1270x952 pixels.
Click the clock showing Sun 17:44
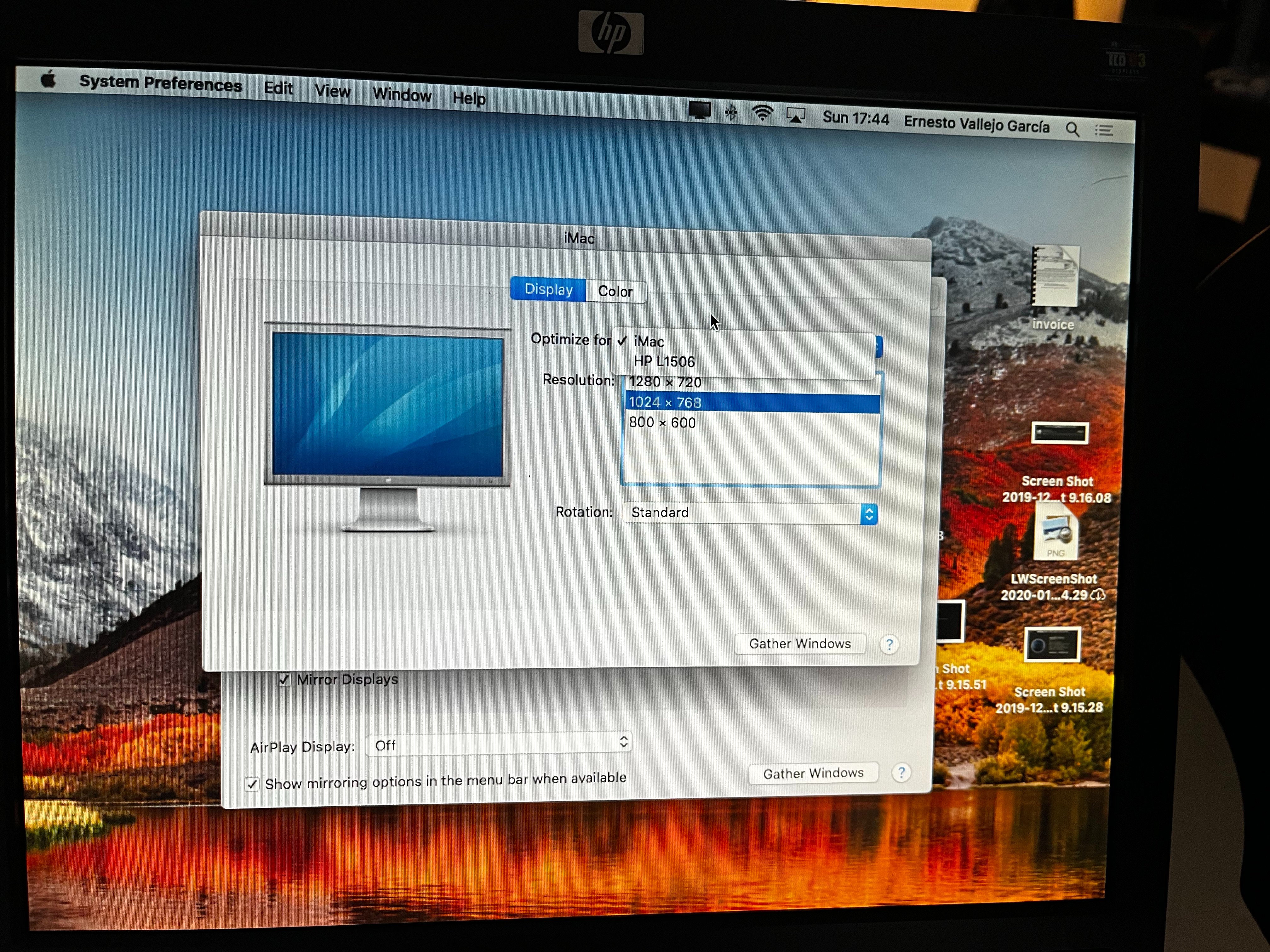[855, 118]
